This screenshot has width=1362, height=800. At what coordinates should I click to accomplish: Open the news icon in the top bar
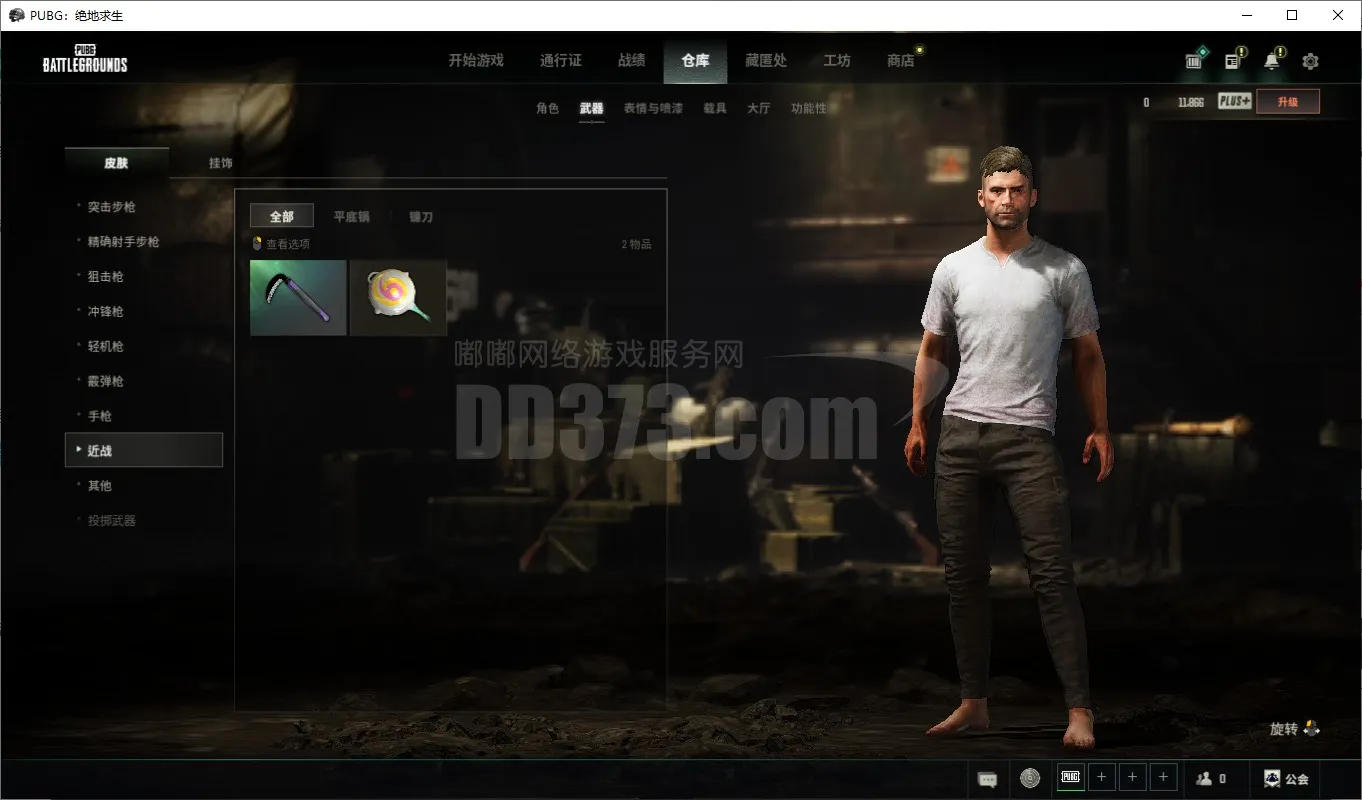pyautogui.click(x=1233, y=60)
